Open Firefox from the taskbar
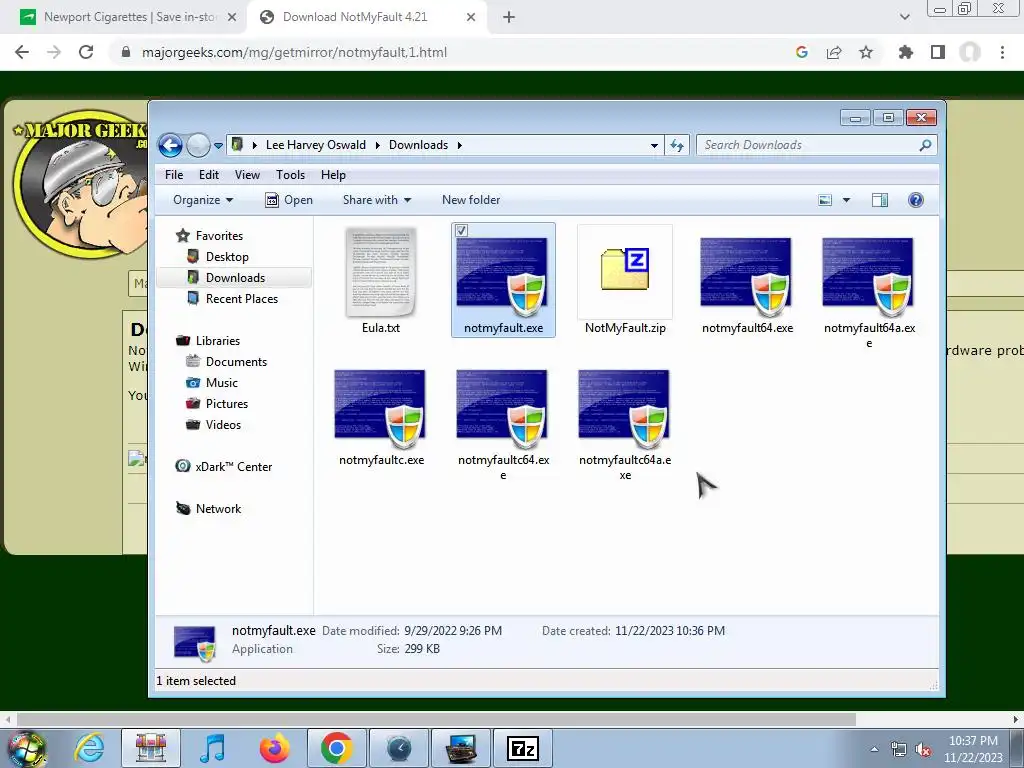 [x=274, y=748]
